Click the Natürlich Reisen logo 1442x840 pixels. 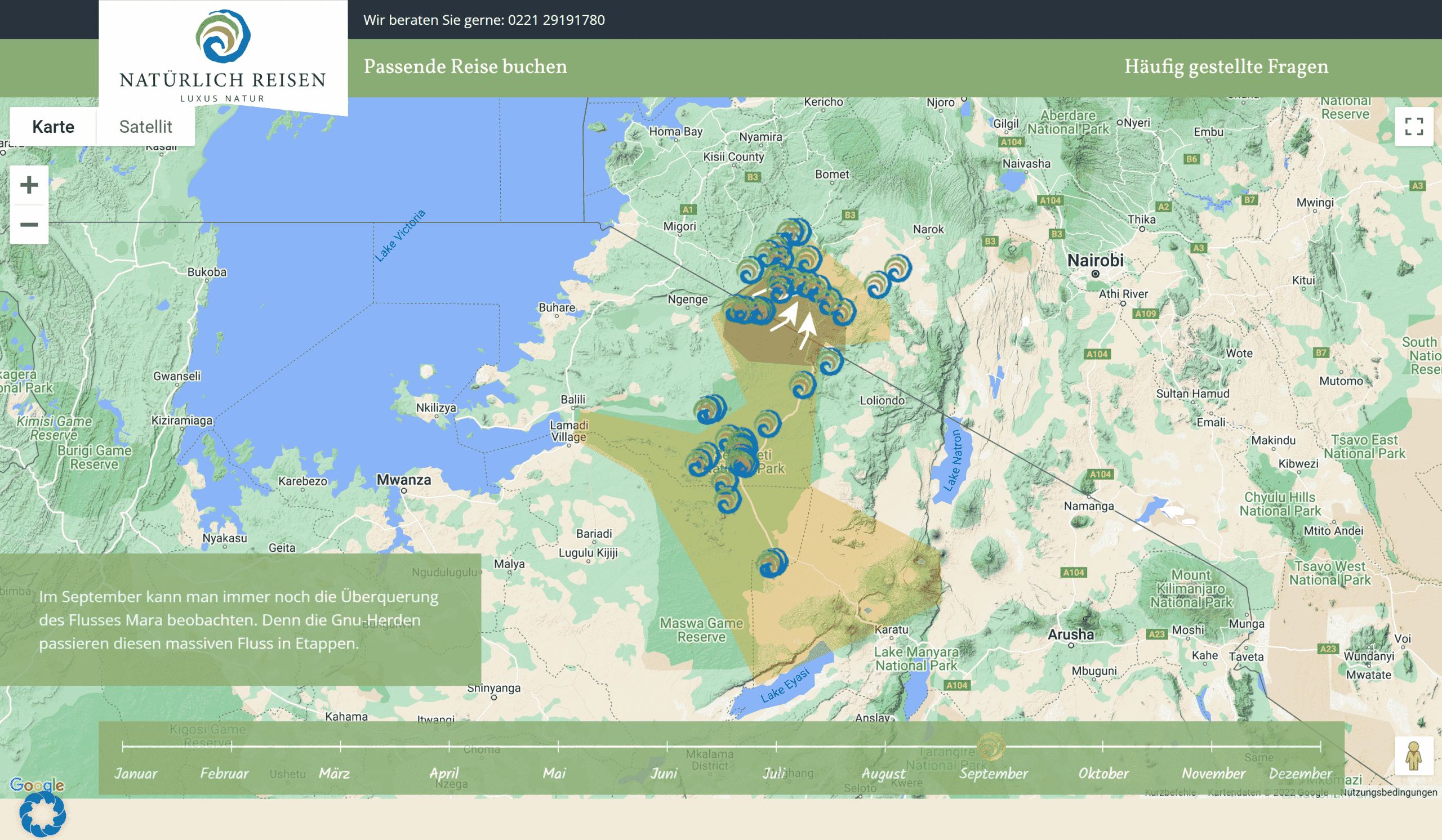pos(222,56)
